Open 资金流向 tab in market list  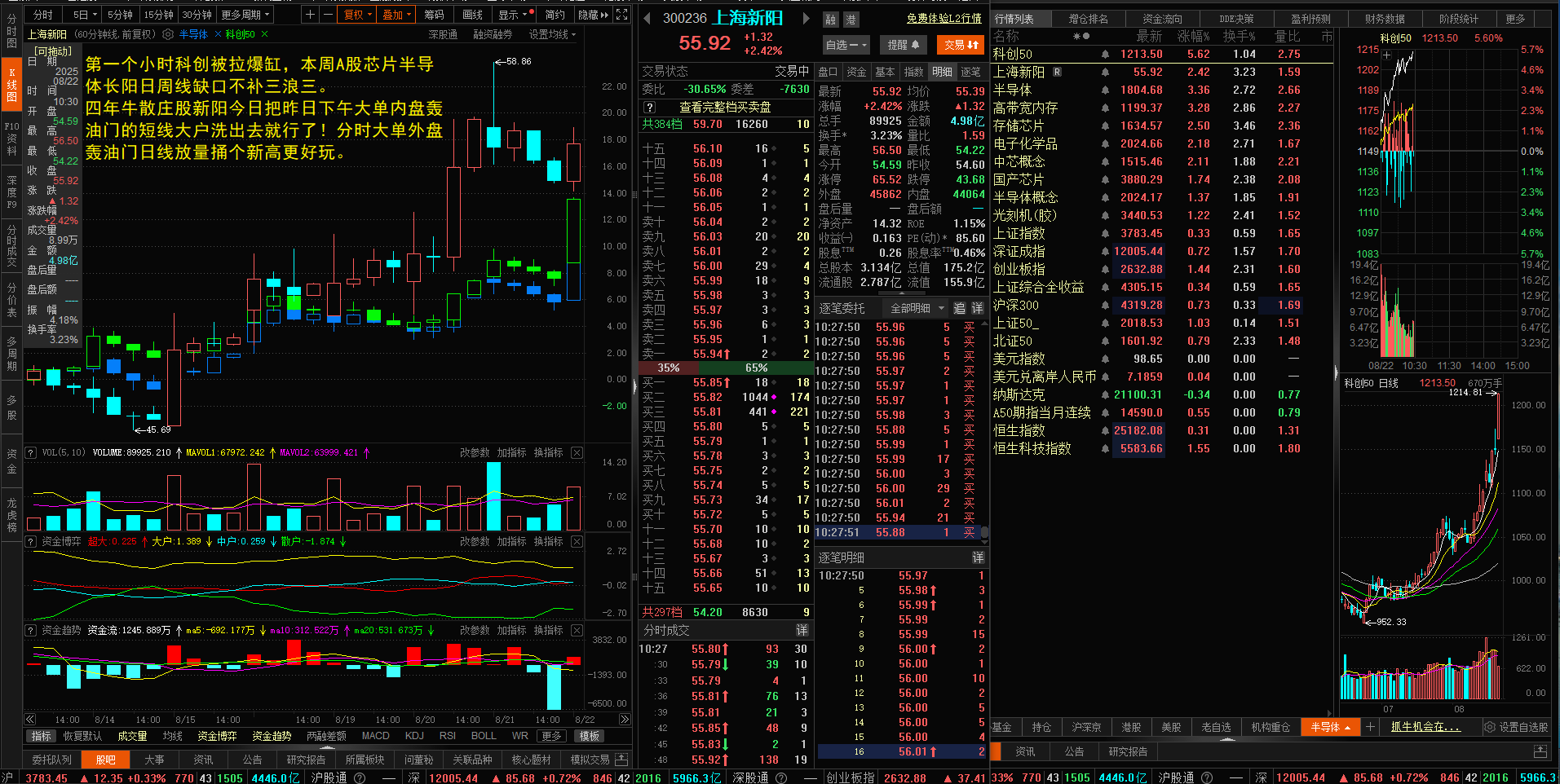click(x=1162, y=18)
